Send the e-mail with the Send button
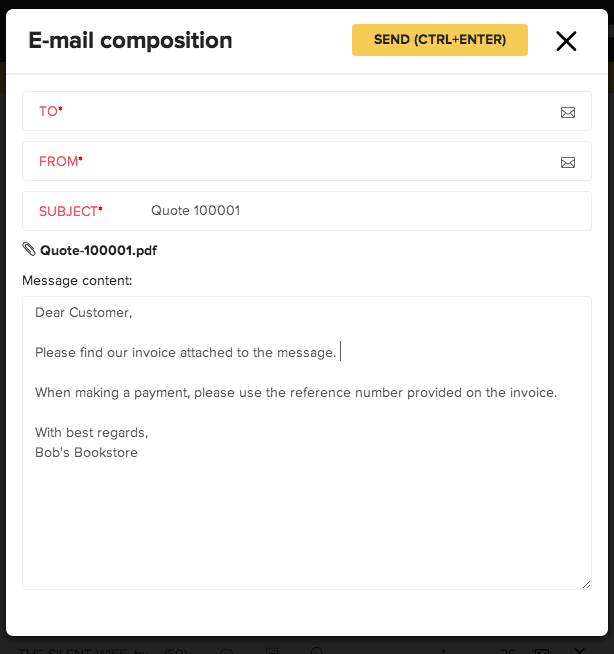 [439, 40]
